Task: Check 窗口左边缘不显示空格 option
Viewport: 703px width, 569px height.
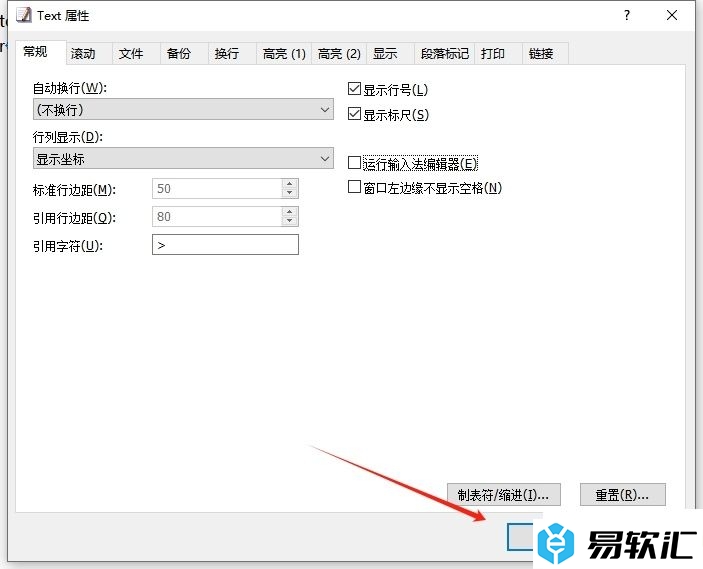Action: point(354,187)
